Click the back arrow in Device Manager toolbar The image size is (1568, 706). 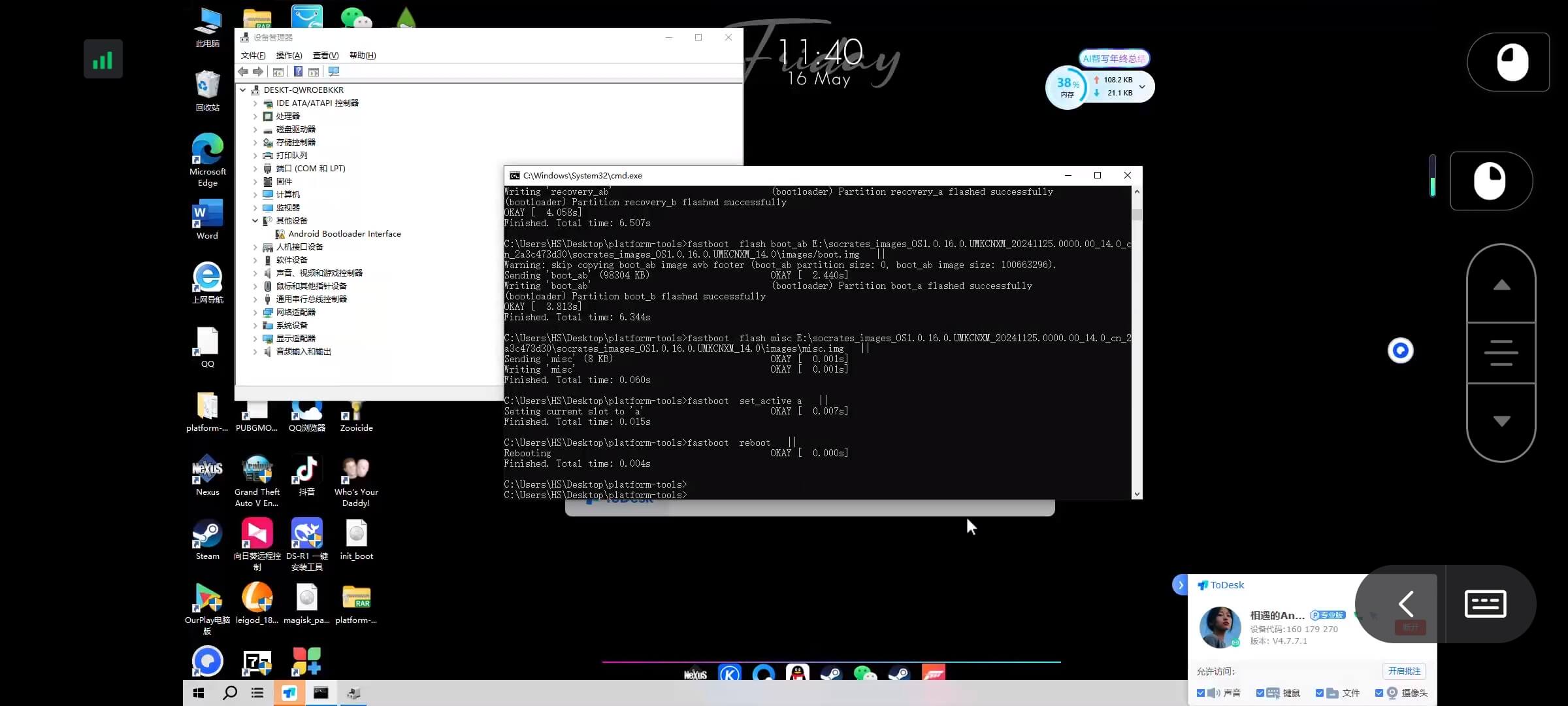click(243, 72)
